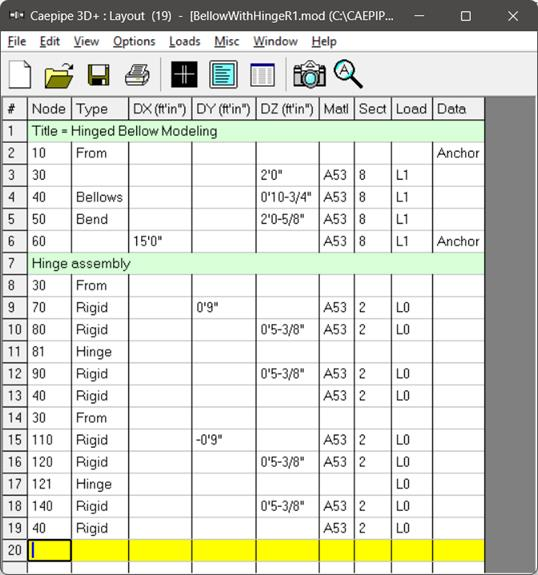The width and height of the screenshot is (538, 575).
Task: Select the Hinge assembly comment row
Action: tap(256, 263)
